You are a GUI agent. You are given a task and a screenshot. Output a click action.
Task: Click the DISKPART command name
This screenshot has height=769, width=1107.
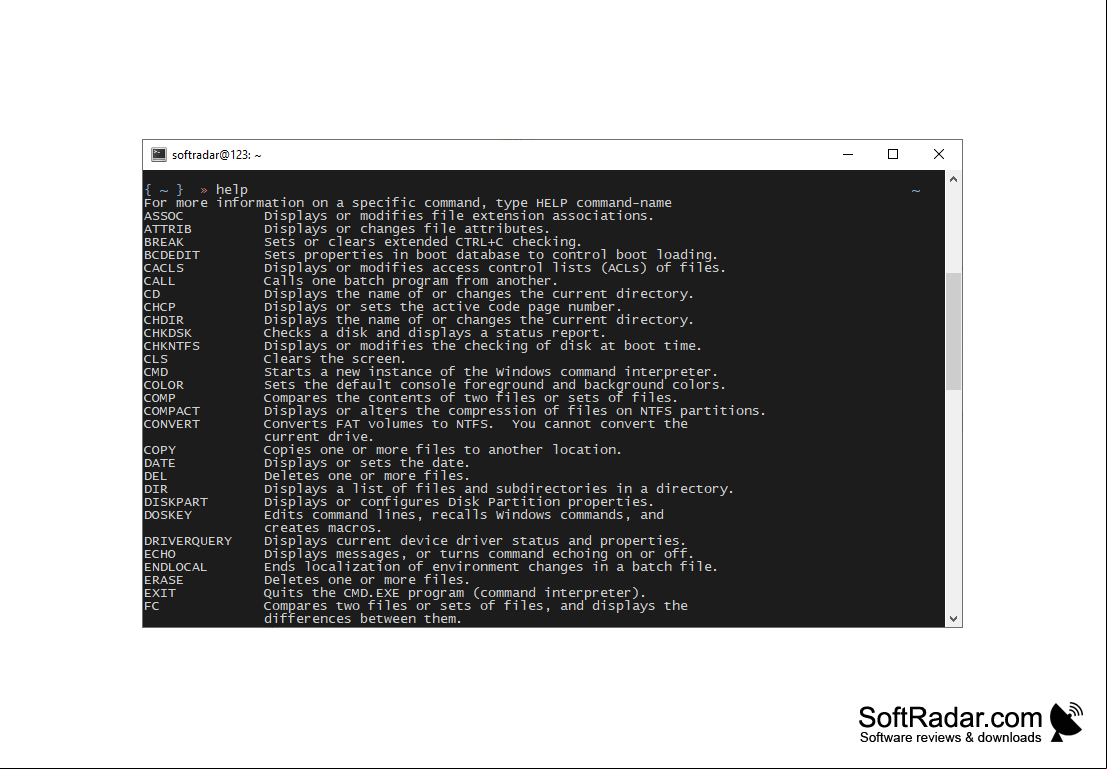pyautogui.click(x=176, y=502)
